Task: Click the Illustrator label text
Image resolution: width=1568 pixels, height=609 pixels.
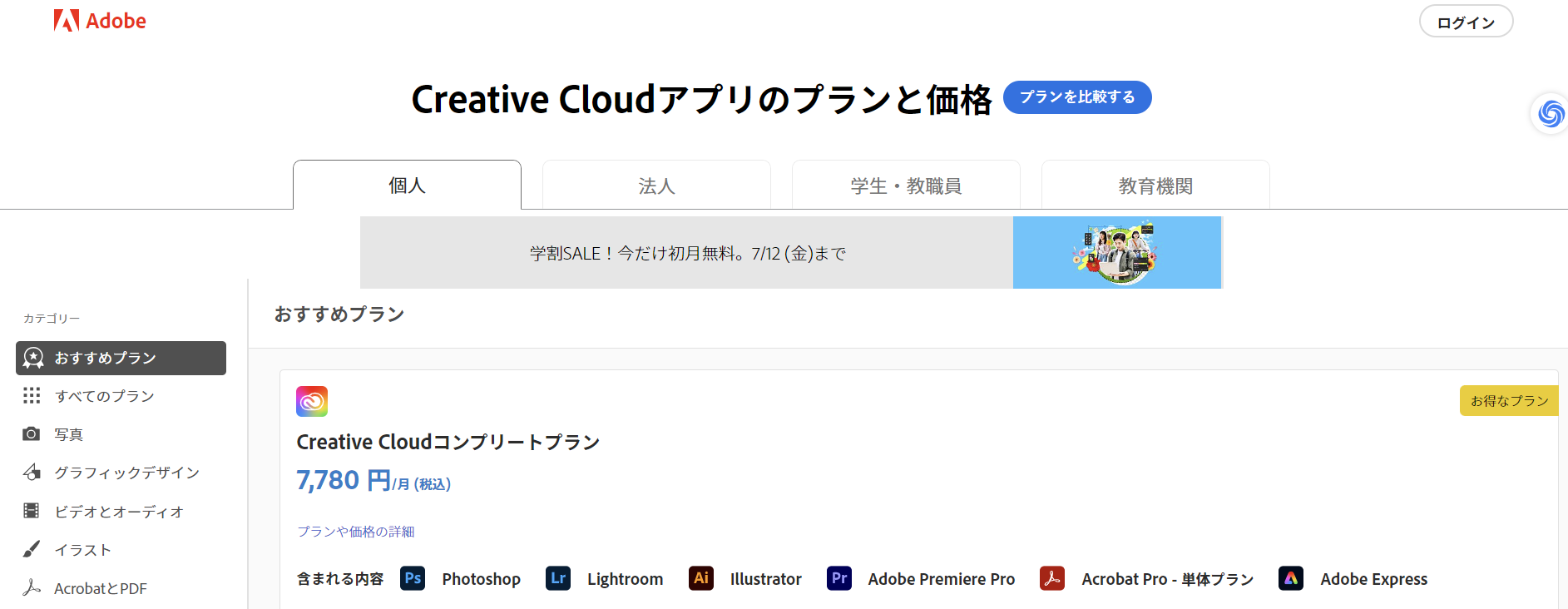Action: click(766, 579)
